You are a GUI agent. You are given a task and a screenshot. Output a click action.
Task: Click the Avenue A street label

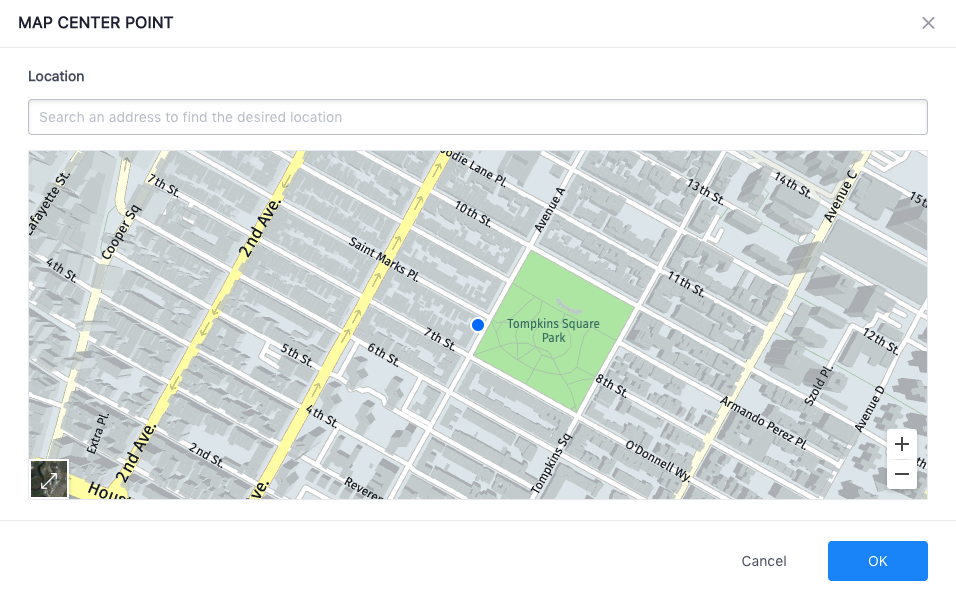pos(550,210)
